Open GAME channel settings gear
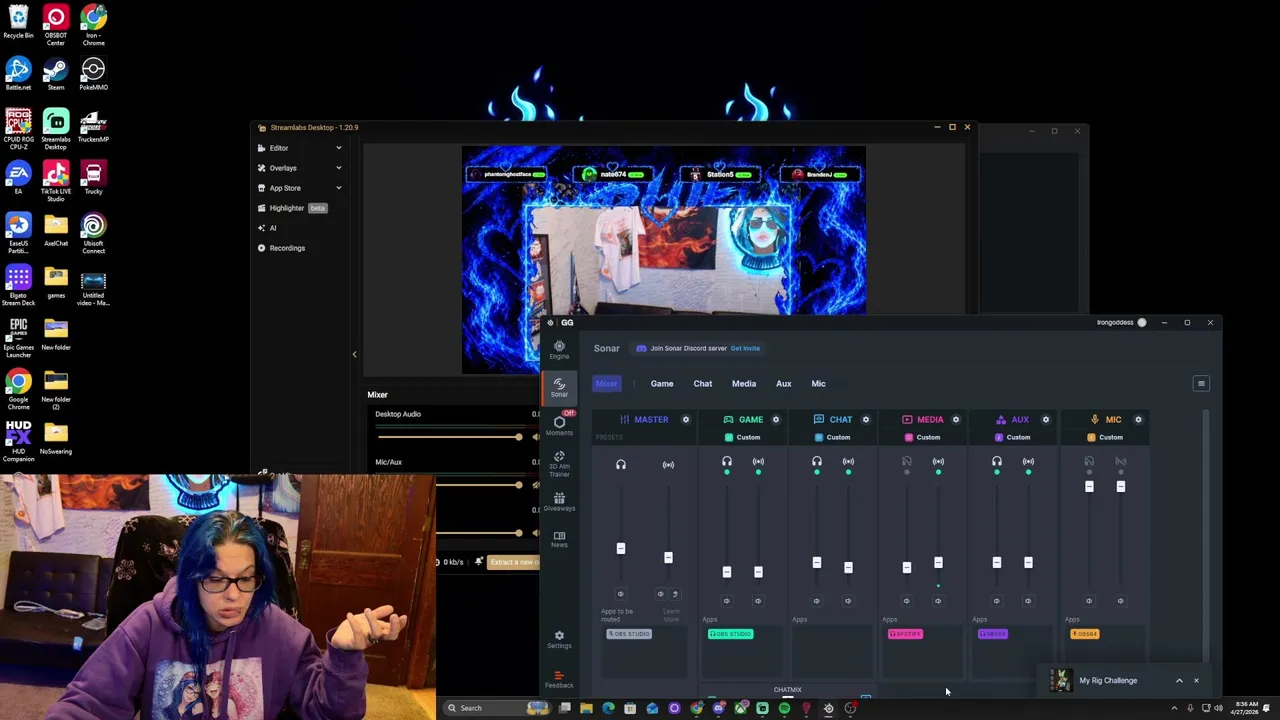Image resolution: width=1280 pixels, height=720 pixels. click(776, 420)
